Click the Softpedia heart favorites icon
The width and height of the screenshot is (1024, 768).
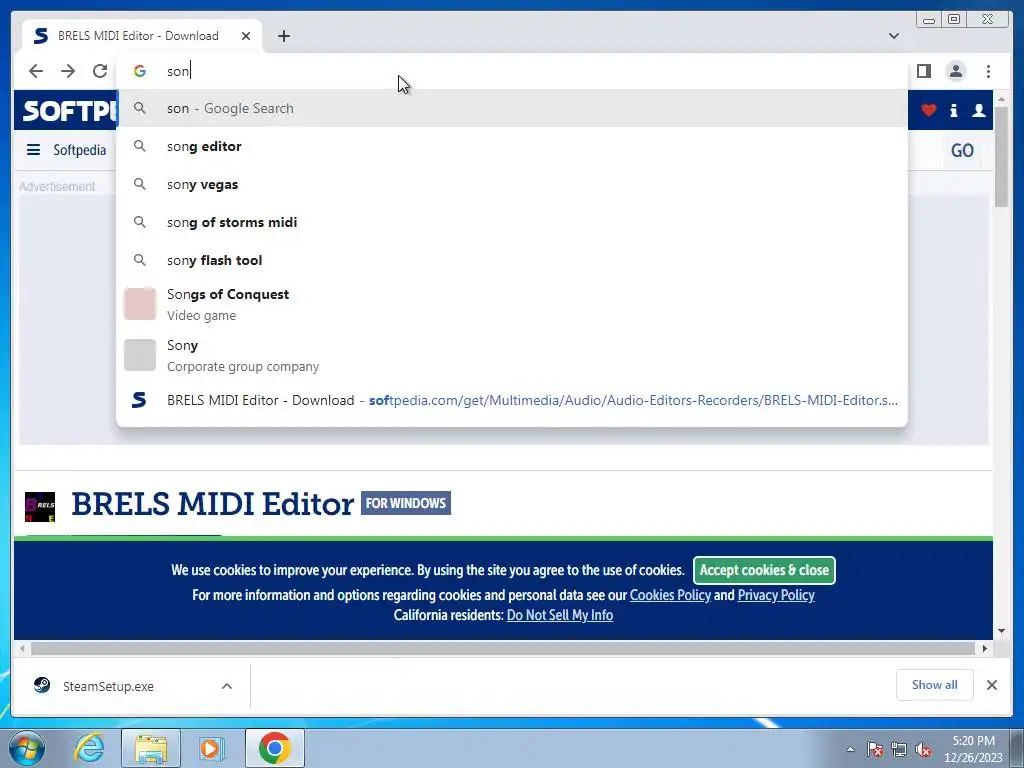[x=928, y=110]
